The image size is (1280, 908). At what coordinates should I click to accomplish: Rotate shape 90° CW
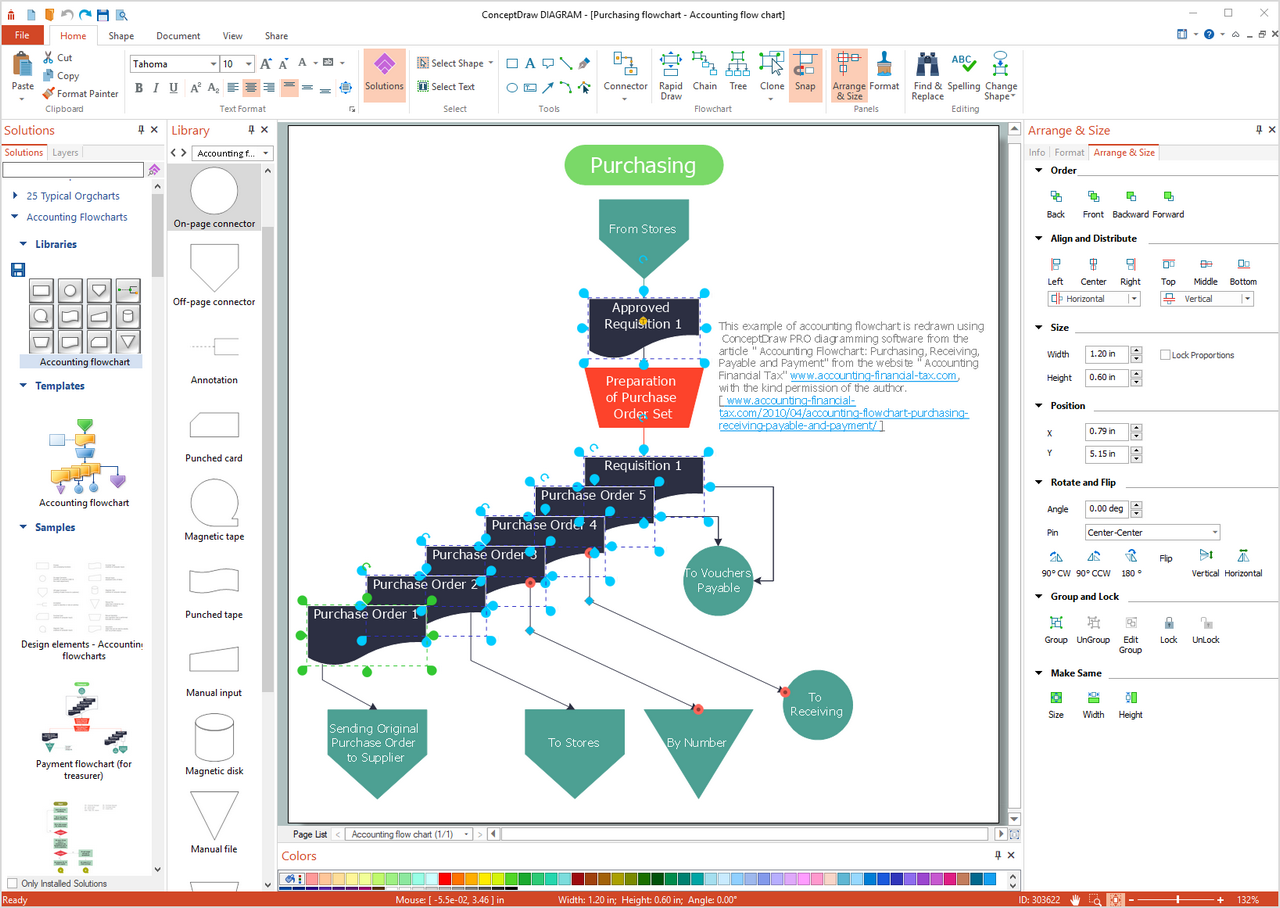(1056, 563)
